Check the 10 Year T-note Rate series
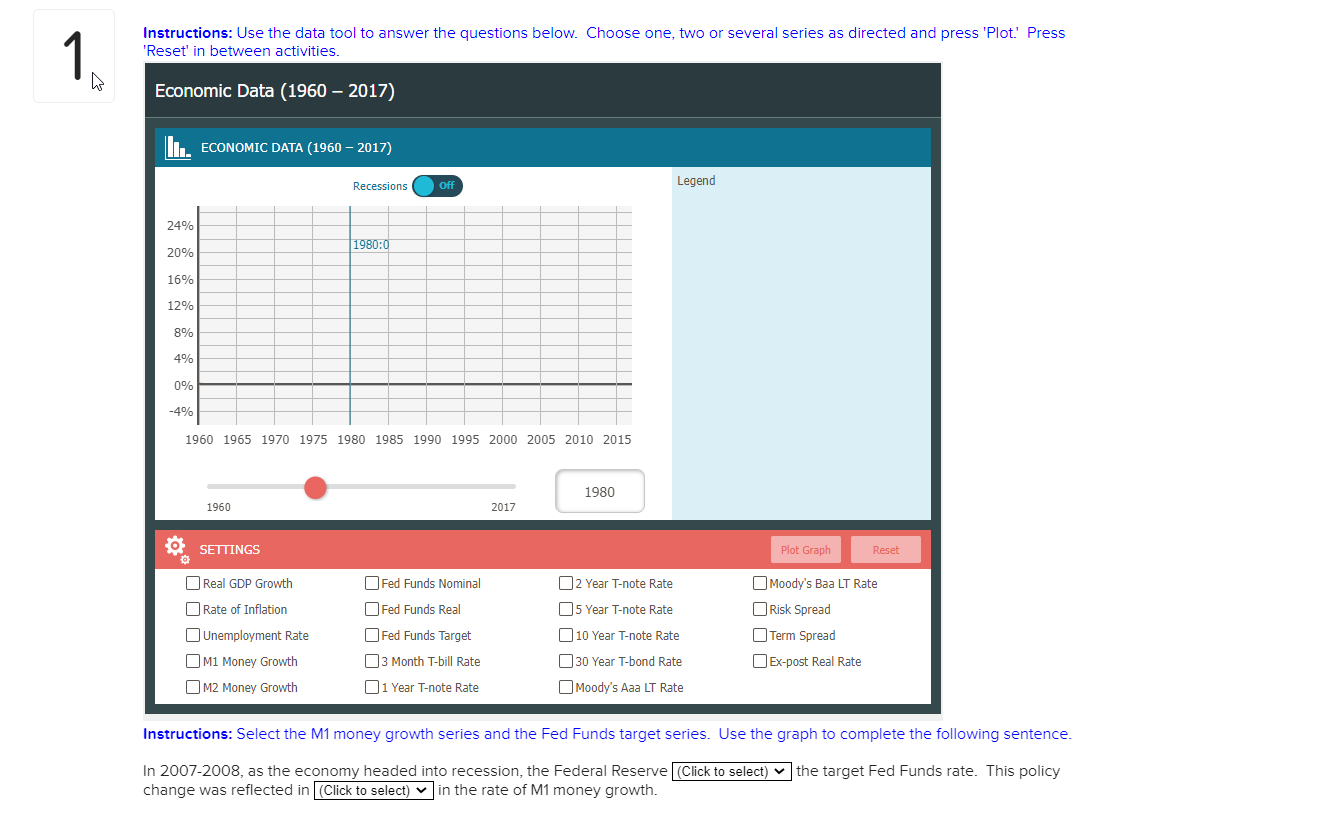Image resolution: width=1323 pixels, height=820 pixels. coord(564,634)
